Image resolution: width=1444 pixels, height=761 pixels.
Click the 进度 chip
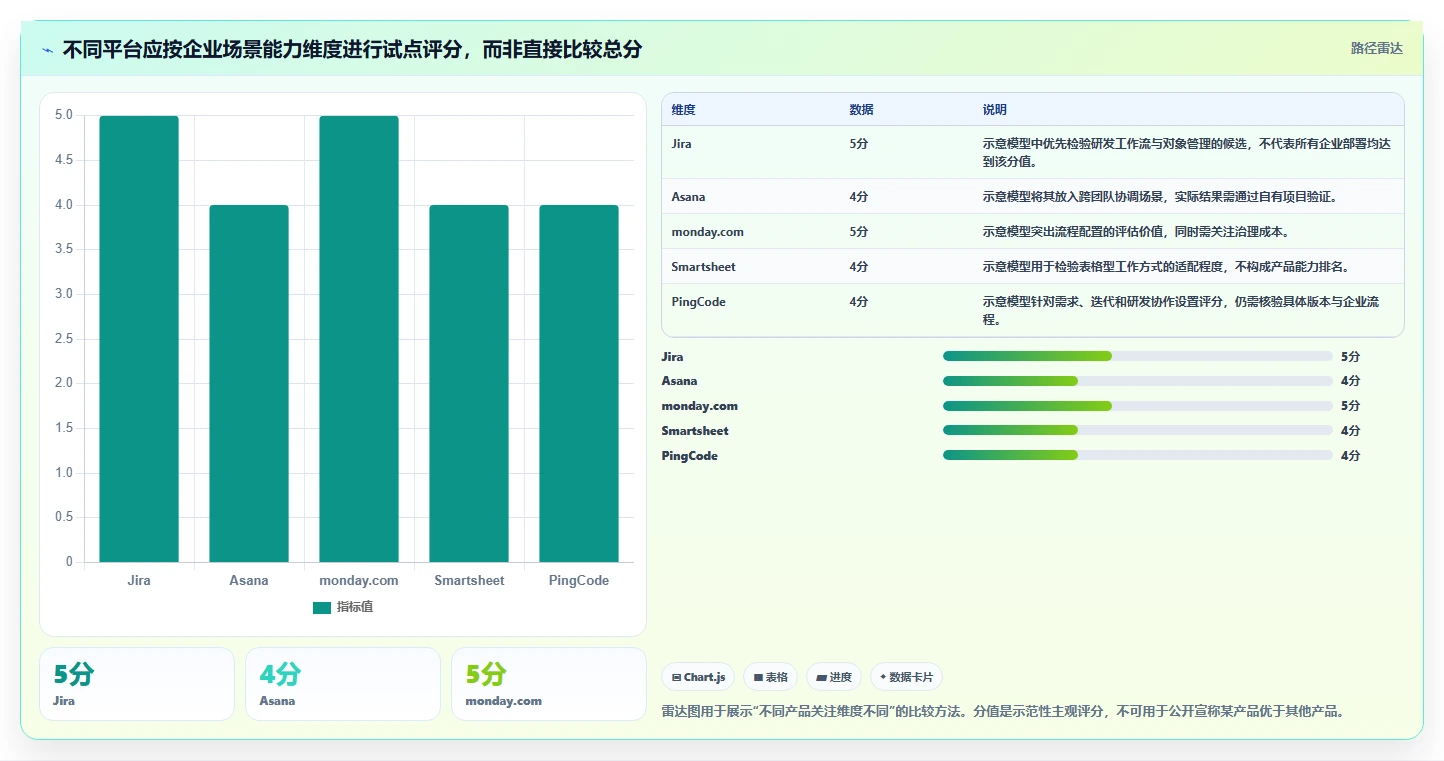pyautogui.click(x=834, y=677)
